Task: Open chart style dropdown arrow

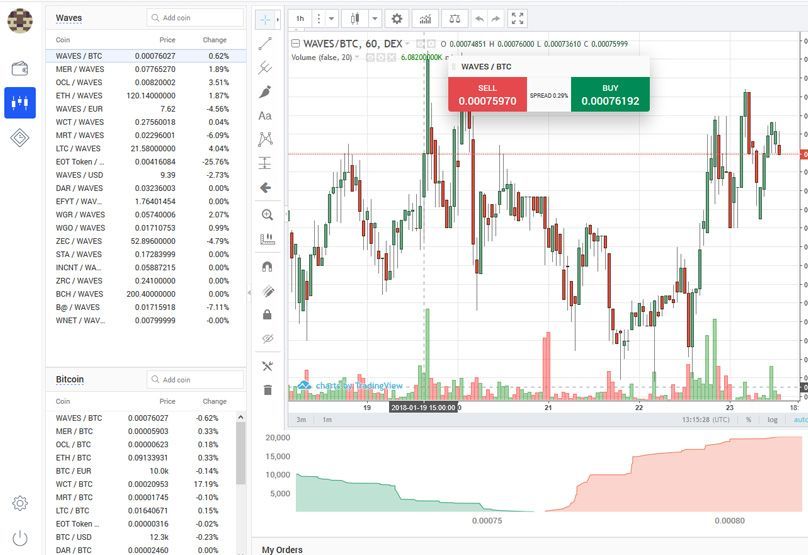Action: click(x=375, y=19)
